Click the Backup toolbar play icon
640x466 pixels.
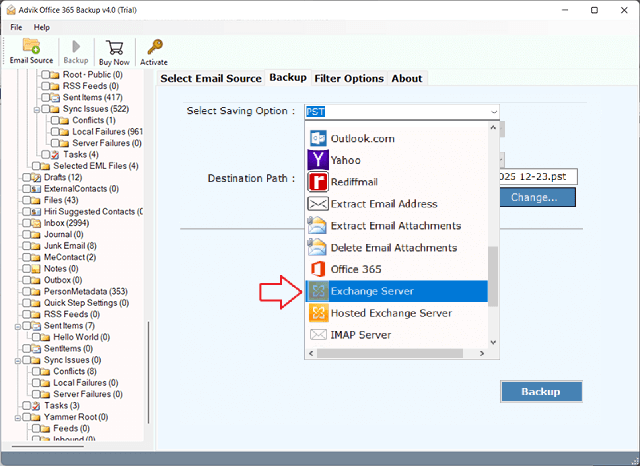(76, 47)
